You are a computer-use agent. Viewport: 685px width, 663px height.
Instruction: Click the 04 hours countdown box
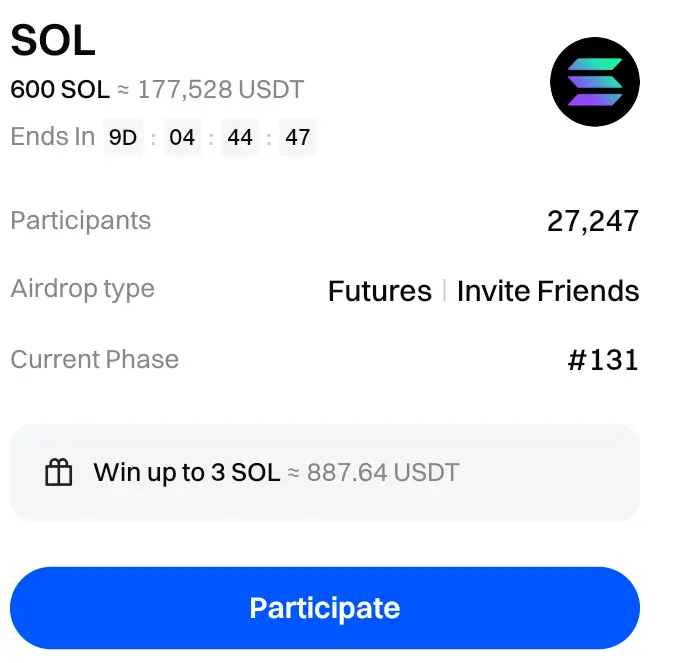[182, 138]
